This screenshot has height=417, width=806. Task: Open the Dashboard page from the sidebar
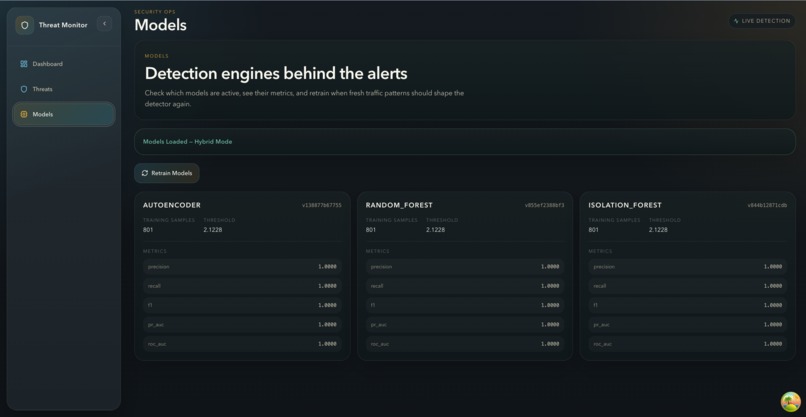coord(64,64)
